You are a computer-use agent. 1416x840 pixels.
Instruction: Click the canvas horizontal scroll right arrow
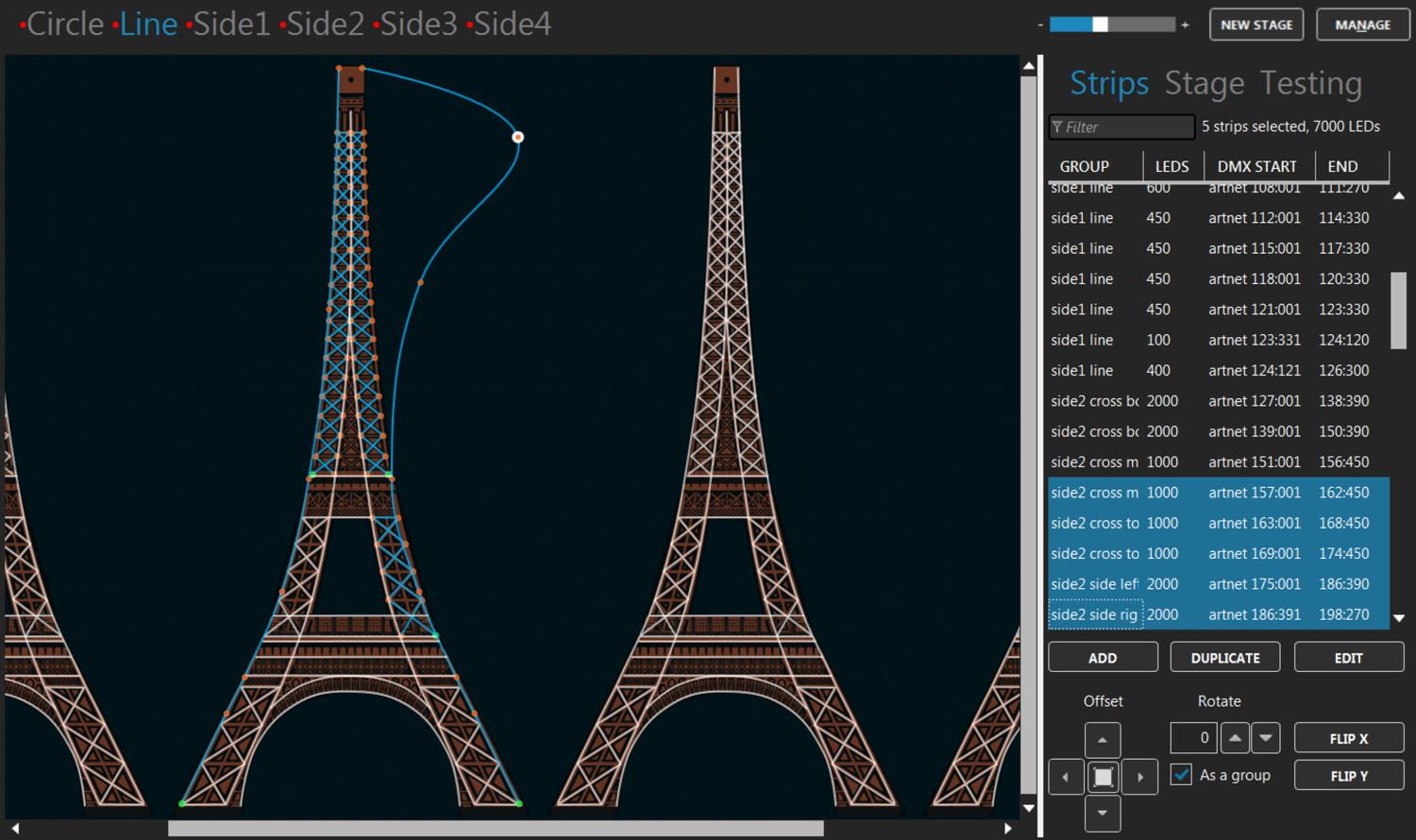[1008, 828]
